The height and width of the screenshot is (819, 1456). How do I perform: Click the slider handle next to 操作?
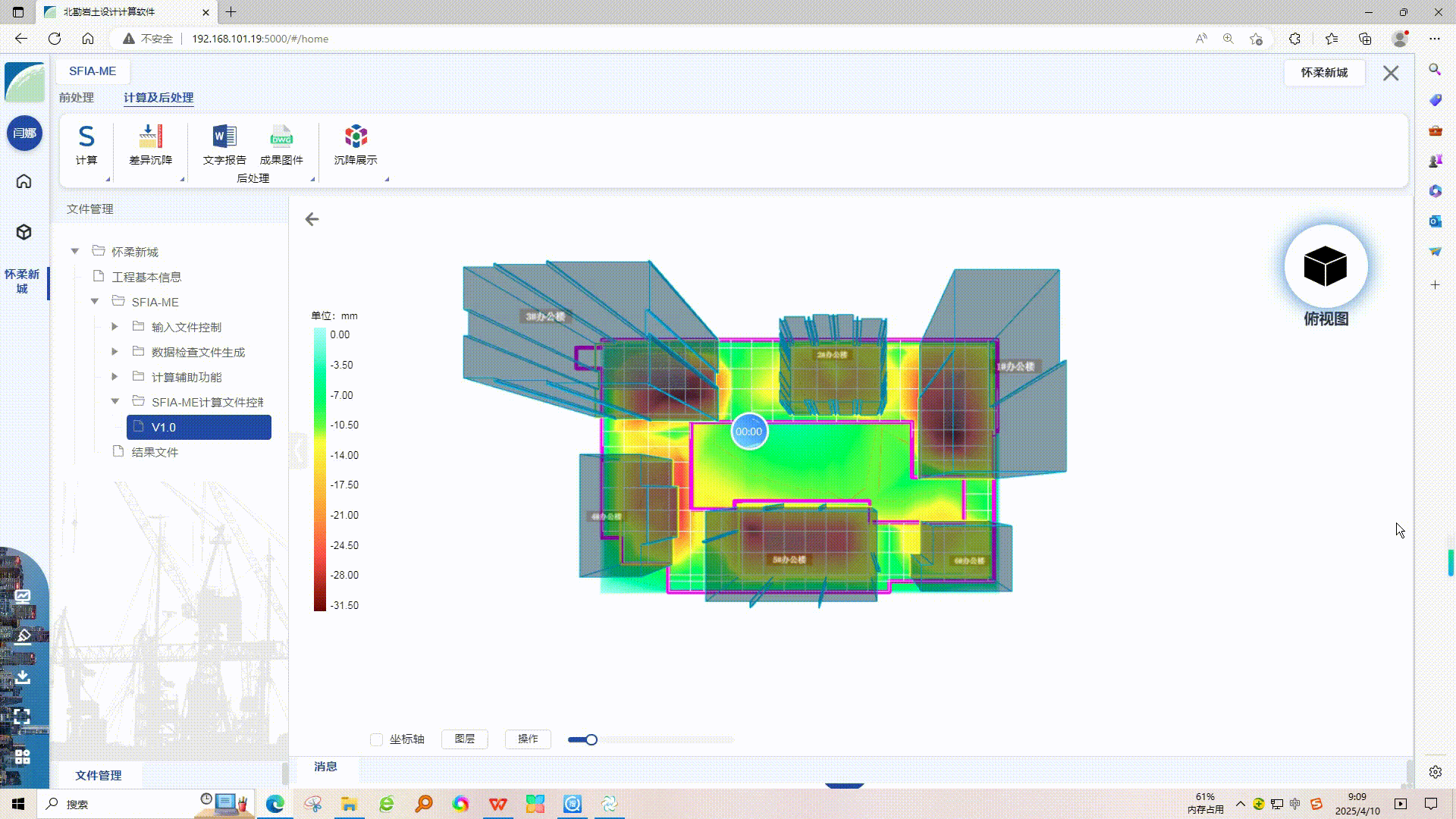point(591,739)
